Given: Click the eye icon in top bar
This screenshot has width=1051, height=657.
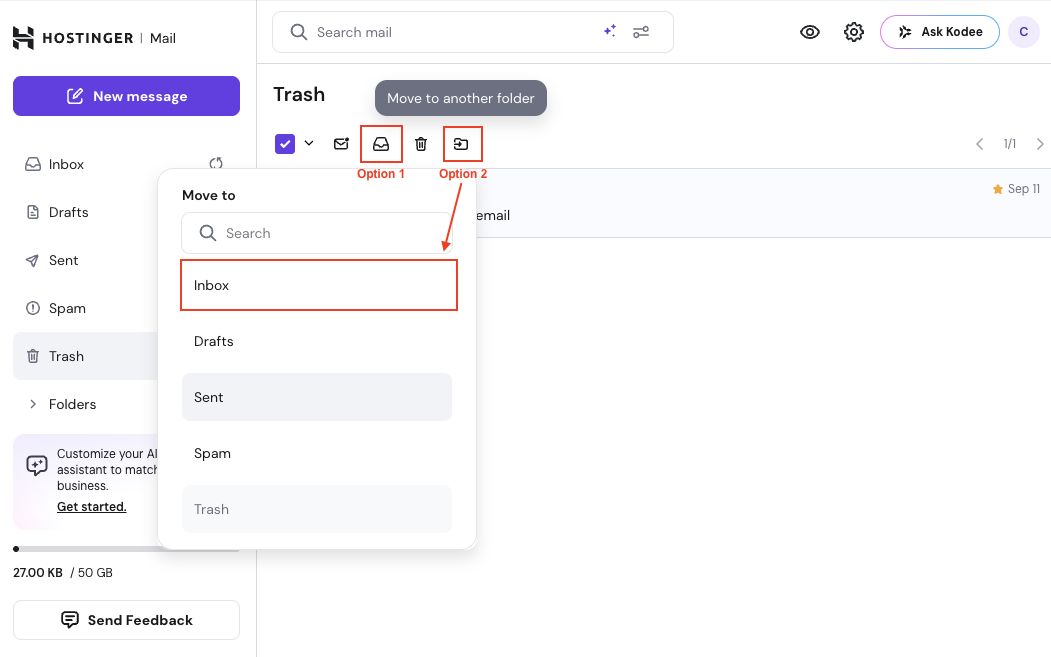Looking at the screenshot, I should point(810,32).
